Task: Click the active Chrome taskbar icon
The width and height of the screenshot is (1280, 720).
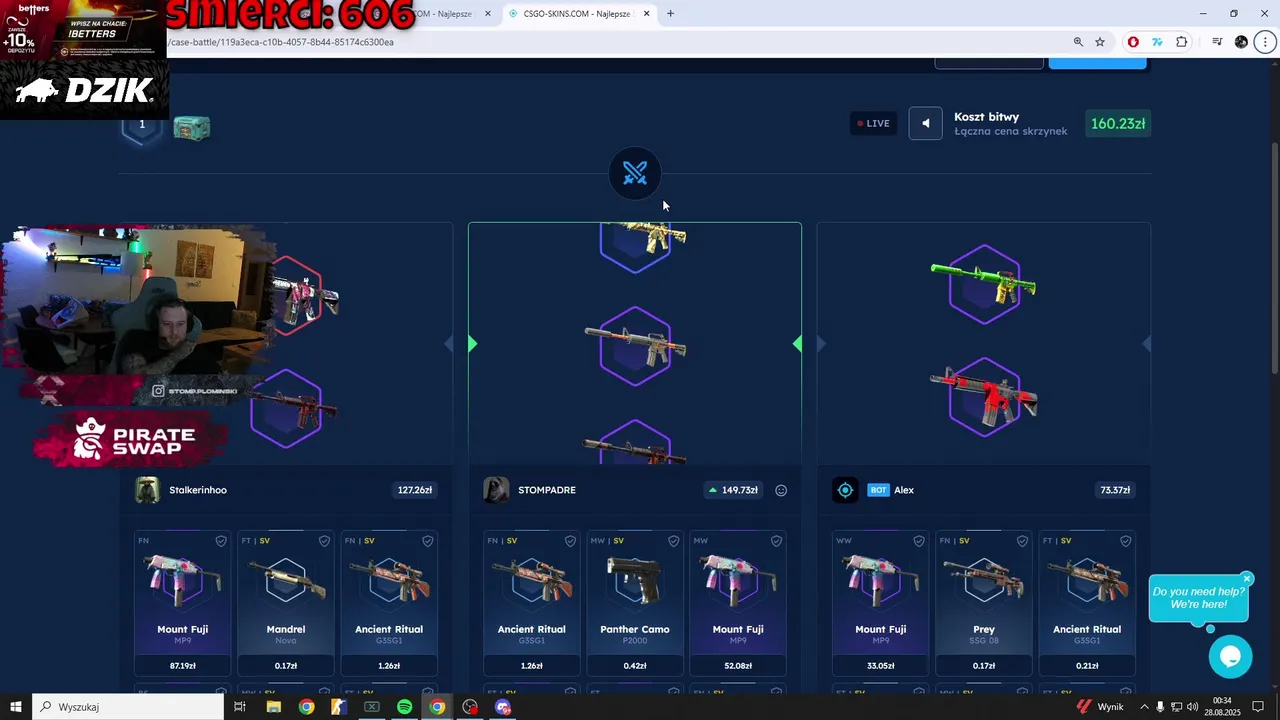Action: (x=437, y=707)
